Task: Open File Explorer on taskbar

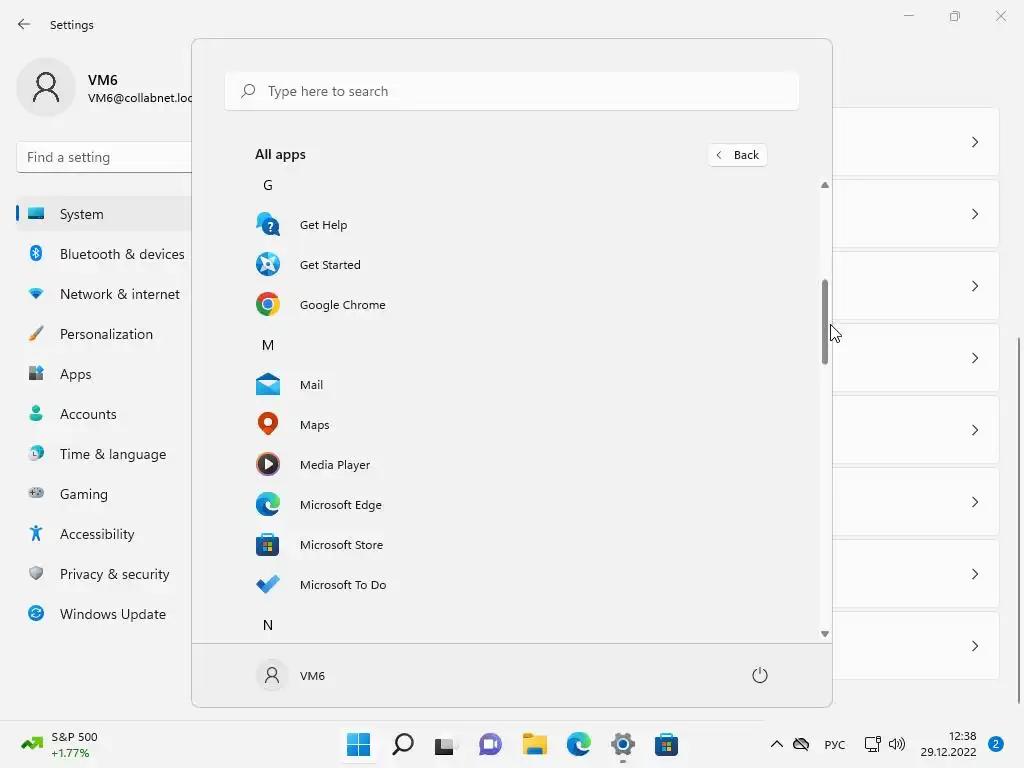Action: [534, 744]
